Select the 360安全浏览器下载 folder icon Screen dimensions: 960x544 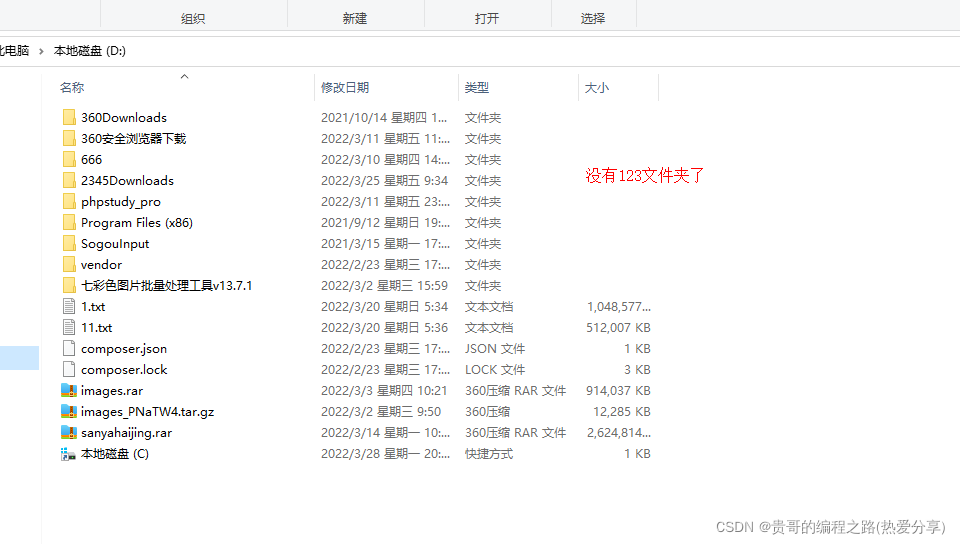point(69,138)
